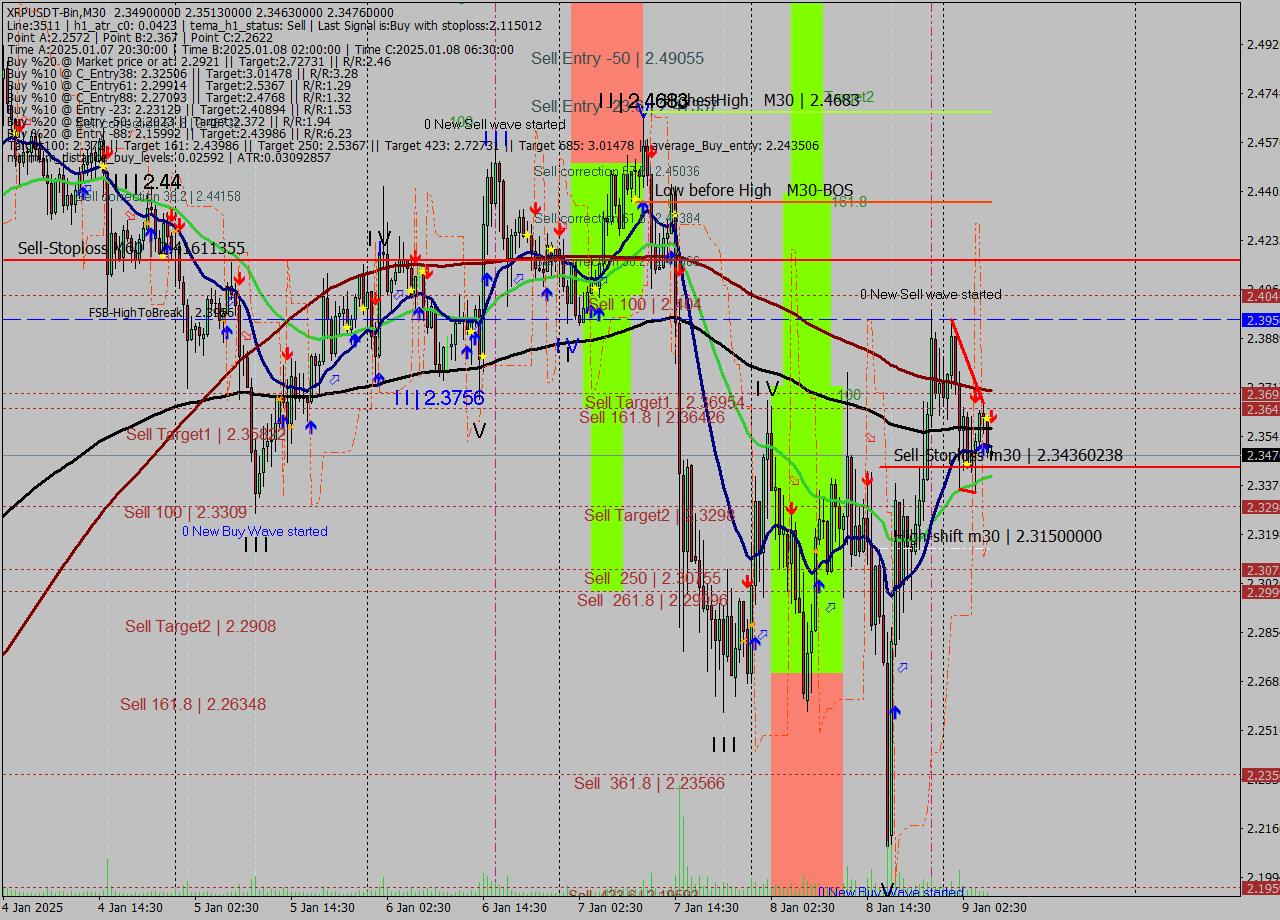This screenshot has height=920, width=1280.
Task: Click the '6 Jan 14:30' time axis label
Action: tap(514, 907)
